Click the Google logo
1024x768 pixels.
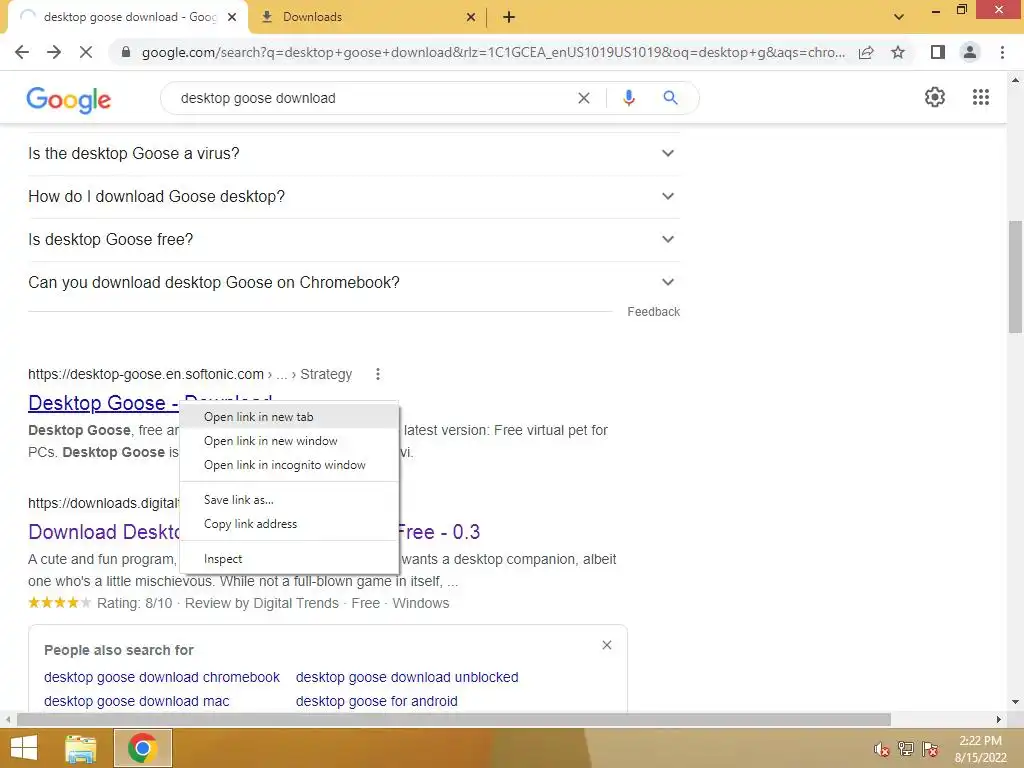pos(69,99)
